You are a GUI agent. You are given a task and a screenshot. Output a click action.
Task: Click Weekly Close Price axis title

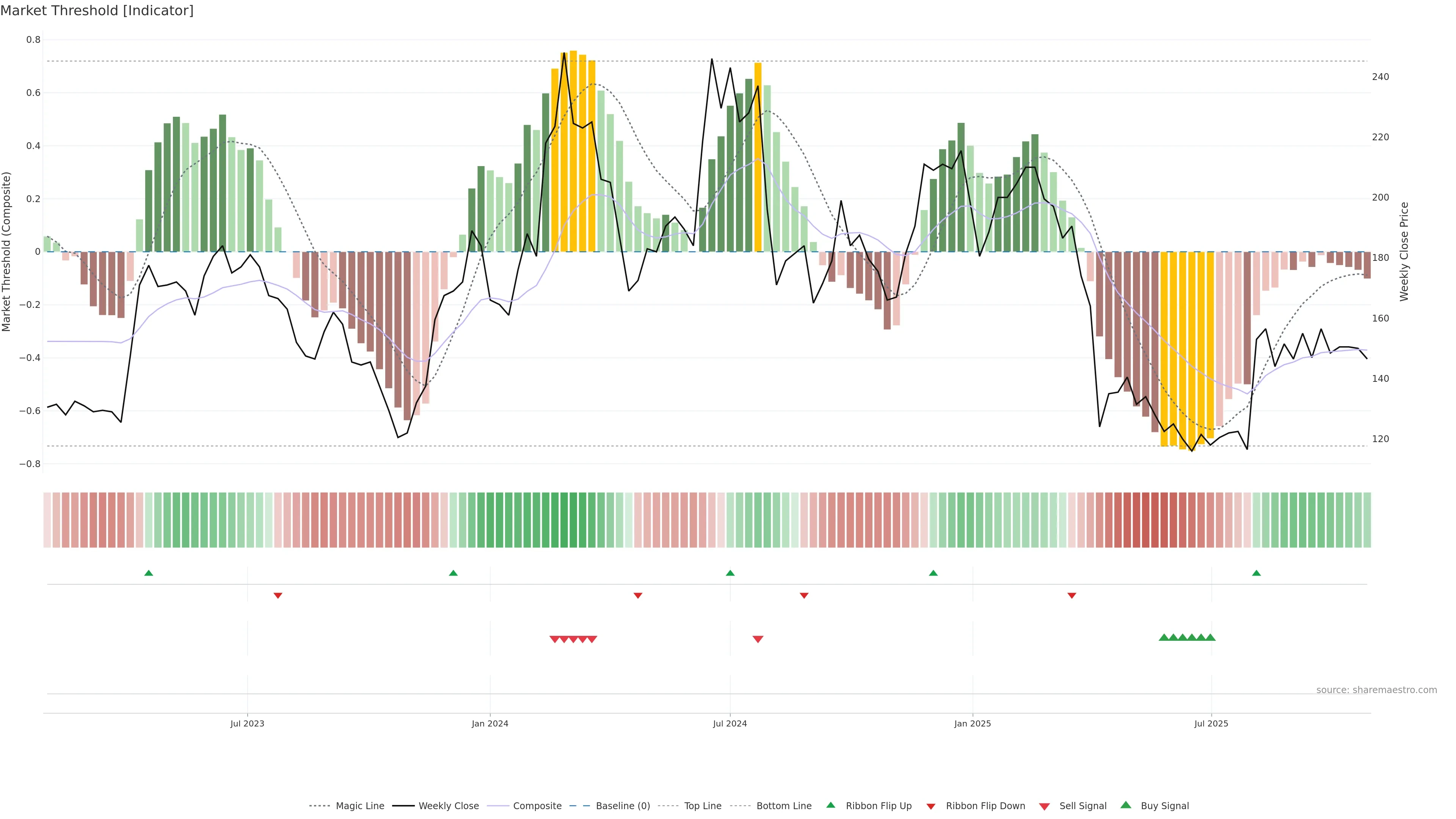tap(1404, 251)
